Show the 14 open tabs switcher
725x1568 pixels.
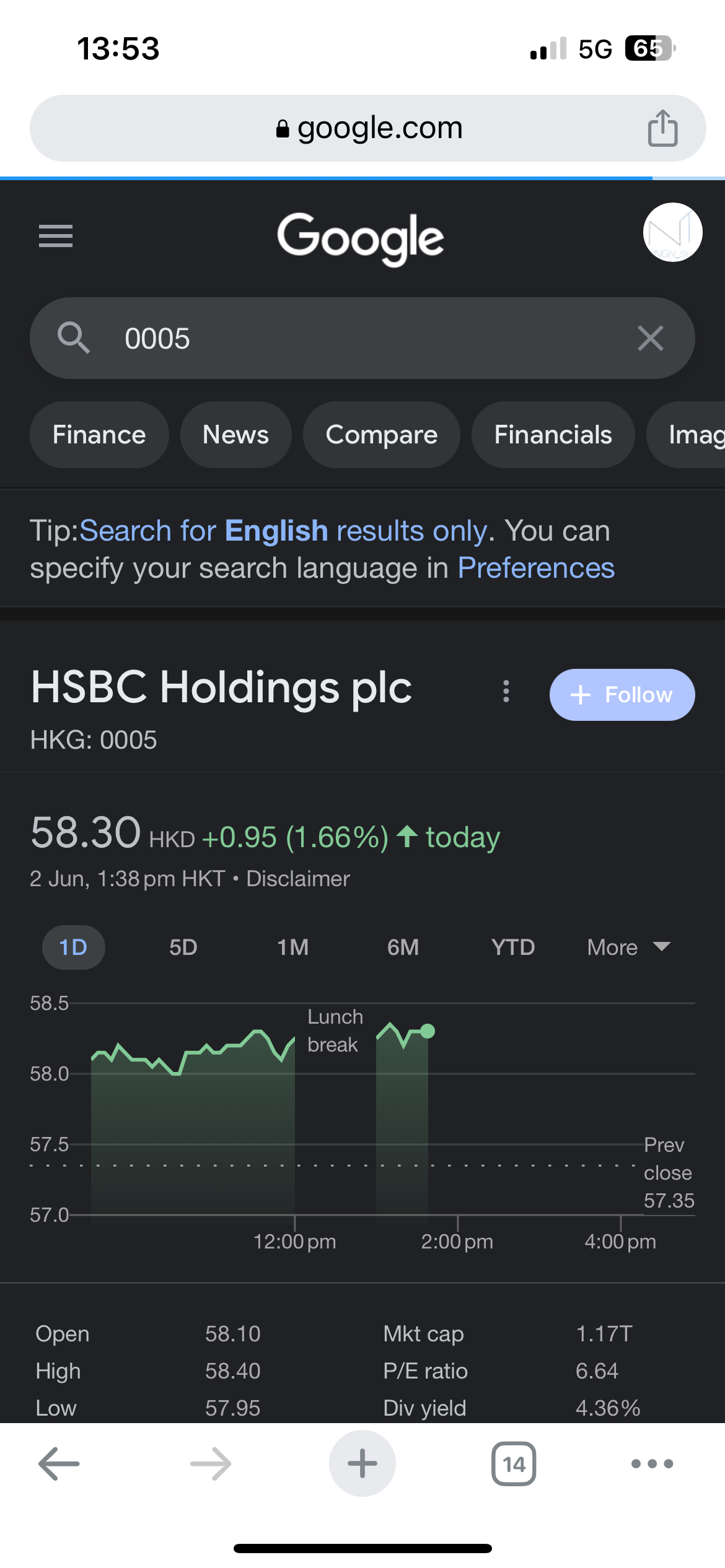514,1464
